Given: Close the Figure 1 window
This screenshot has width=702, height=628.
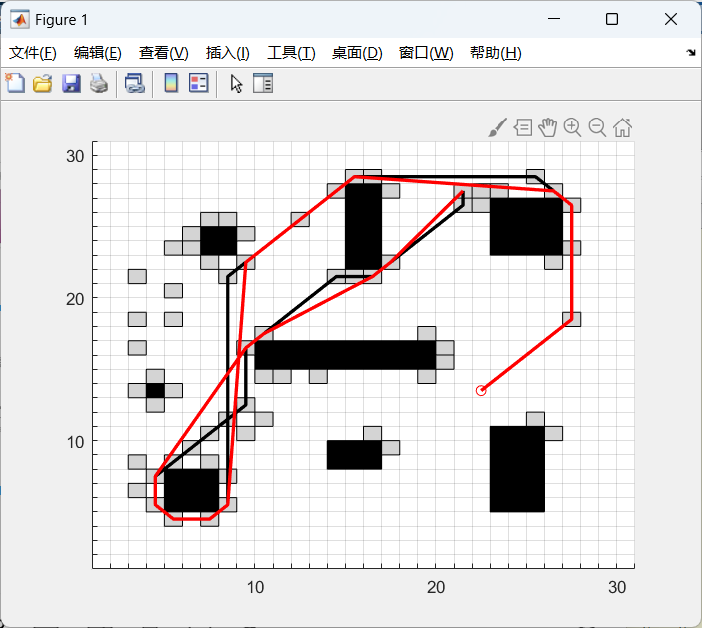Looking at the screenshot, I should pyautogui.click(x=671, y=19).
